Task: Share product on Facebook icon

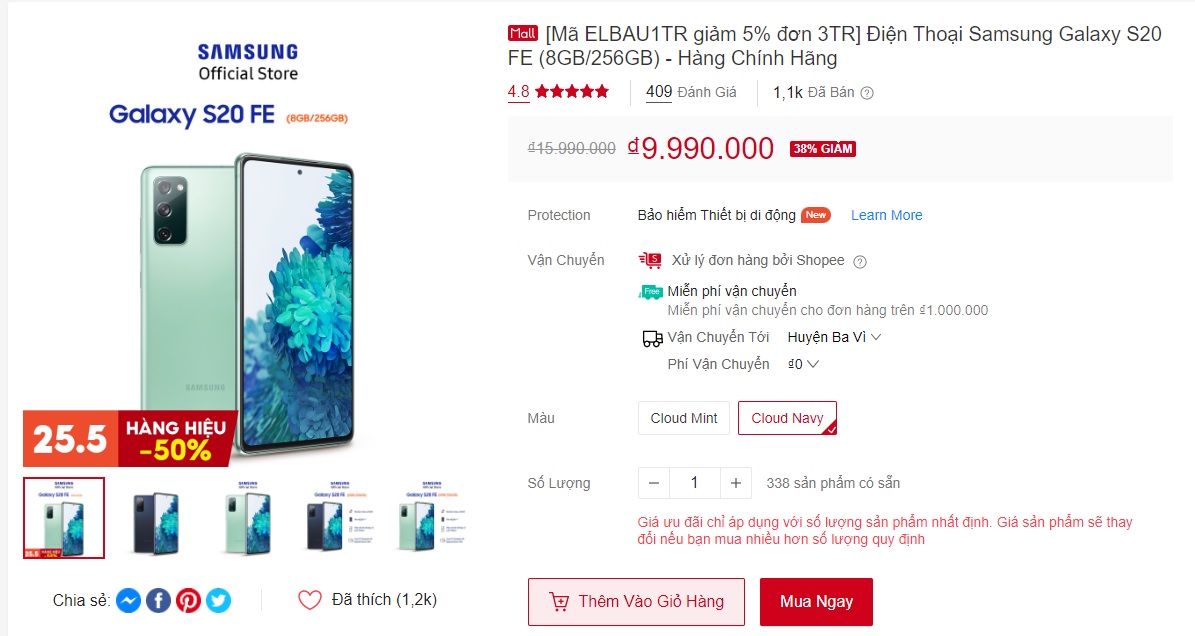Action: tap(158, 600)
